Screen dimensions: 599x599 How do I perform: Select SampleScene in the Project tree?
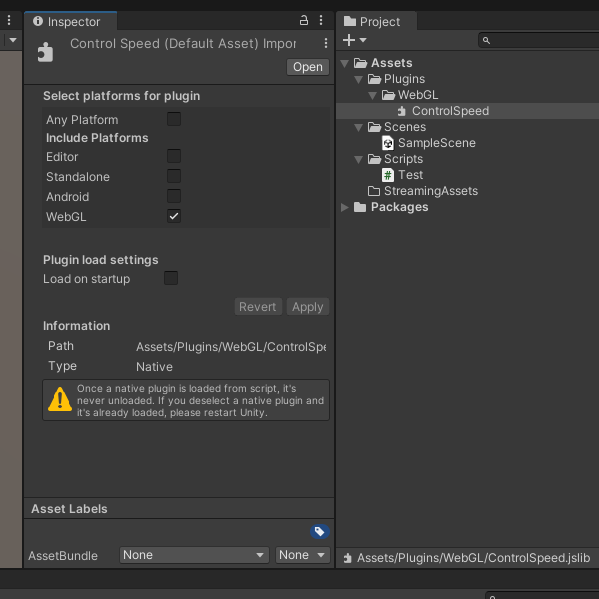[x=437, y=143]
